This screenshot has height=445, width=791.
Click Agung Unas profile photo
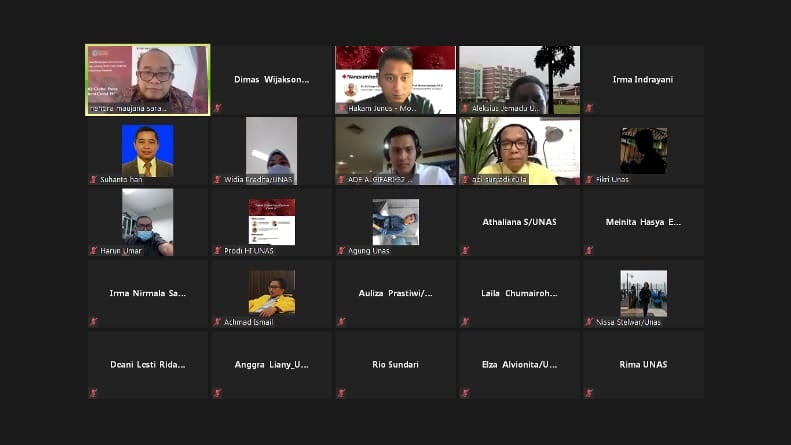tap(396, 222)
